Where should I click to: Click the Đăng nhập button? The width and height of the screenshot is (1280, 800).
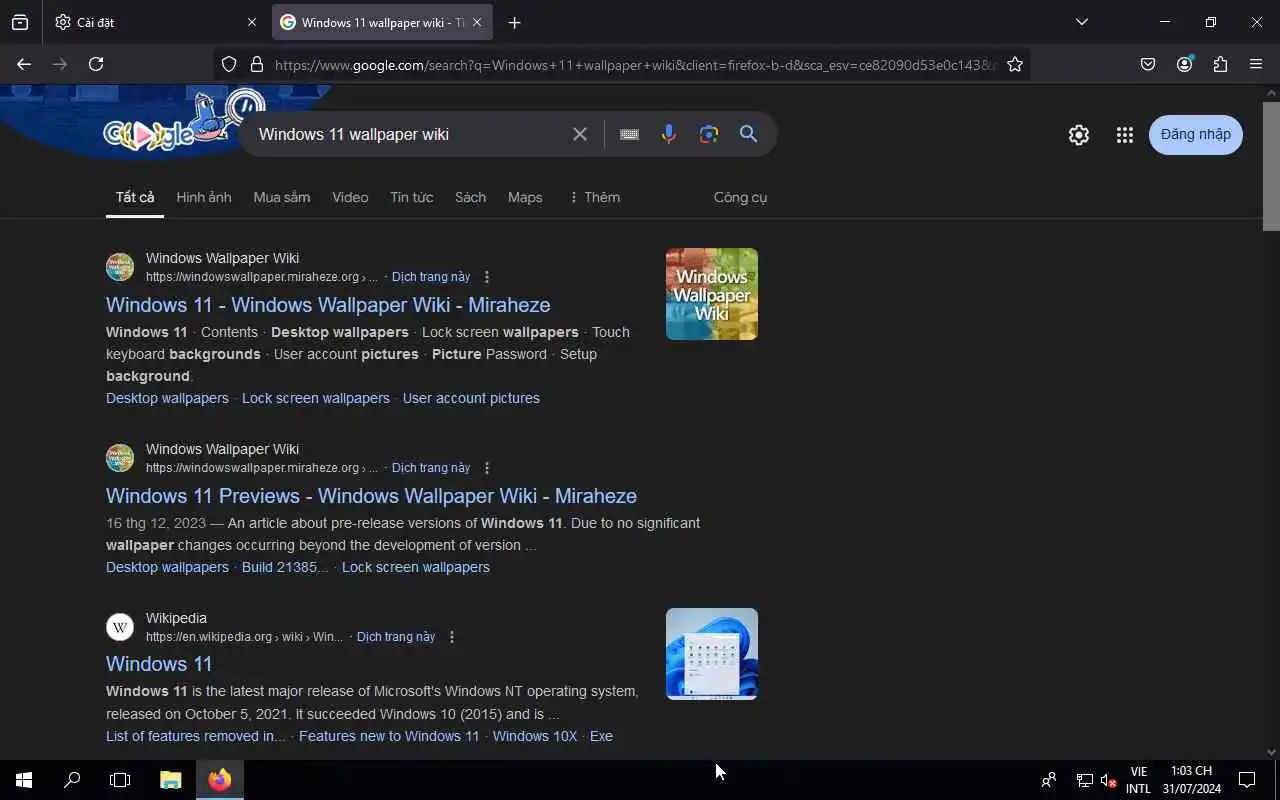click(1196, 135)
